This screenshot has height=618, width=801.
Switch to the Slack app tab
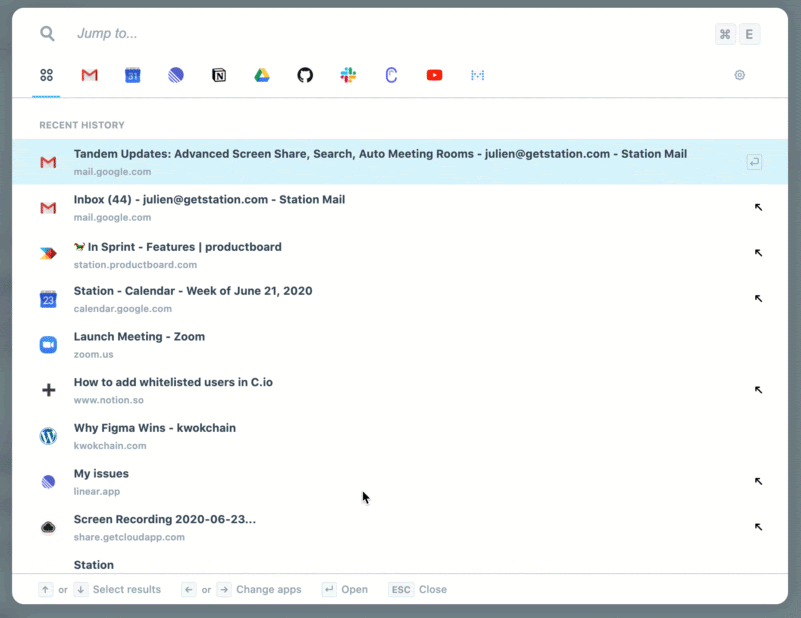pos(348,76)
